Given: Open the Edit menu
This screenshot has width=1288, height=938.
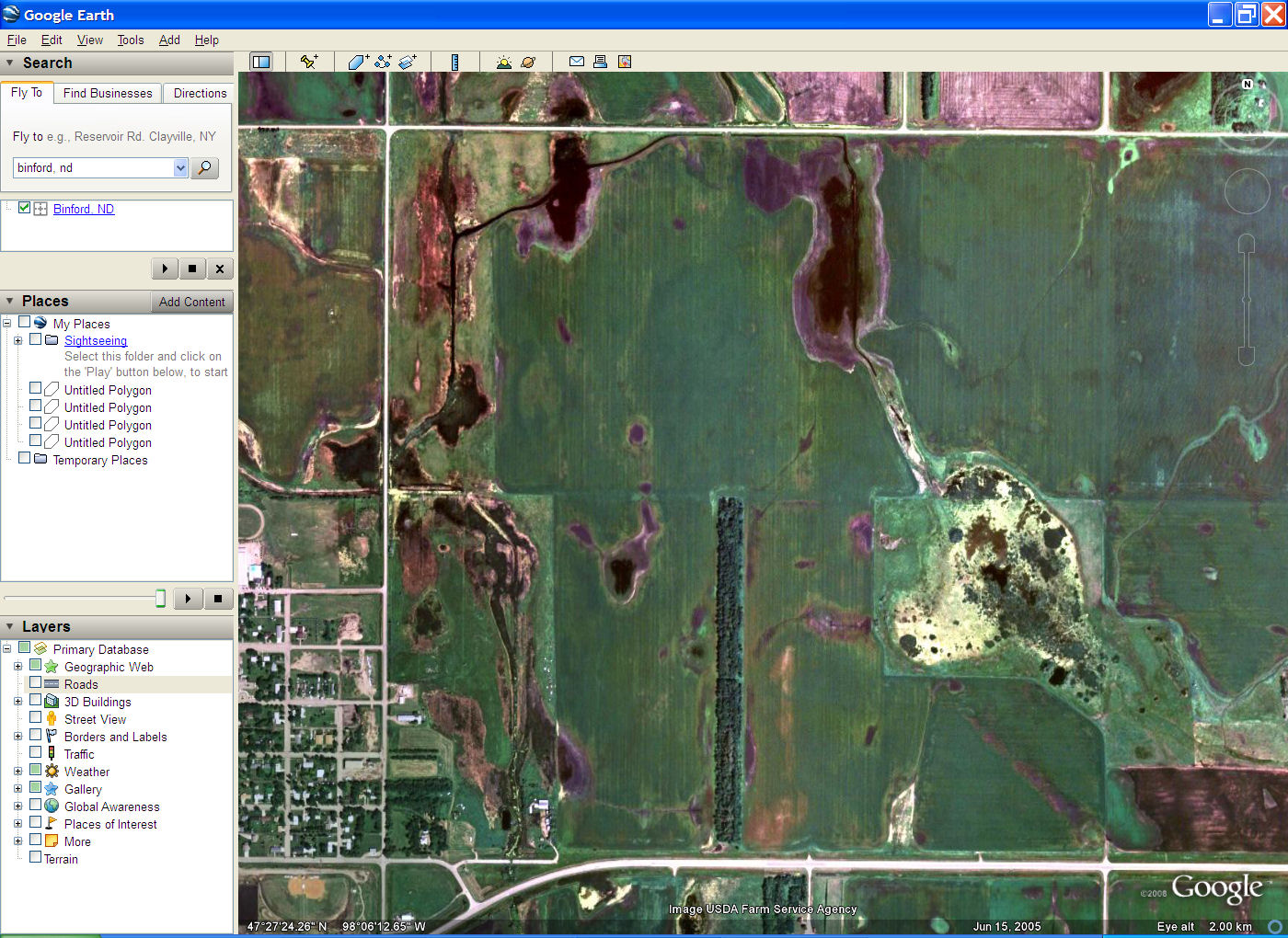Looking at the screenshot, I should coord(52,40).
